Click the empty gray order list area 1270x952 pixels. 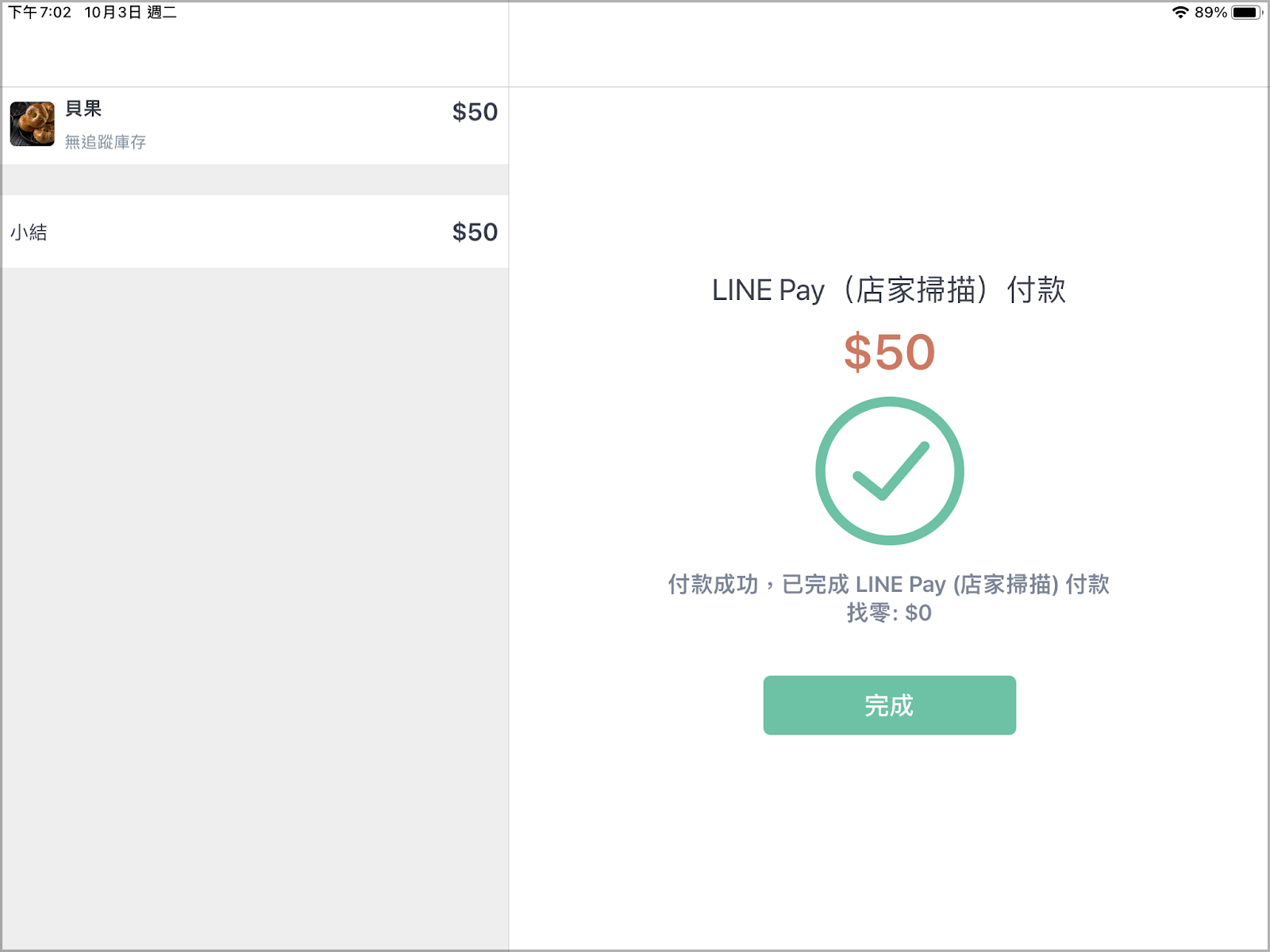tap(255, 608)
